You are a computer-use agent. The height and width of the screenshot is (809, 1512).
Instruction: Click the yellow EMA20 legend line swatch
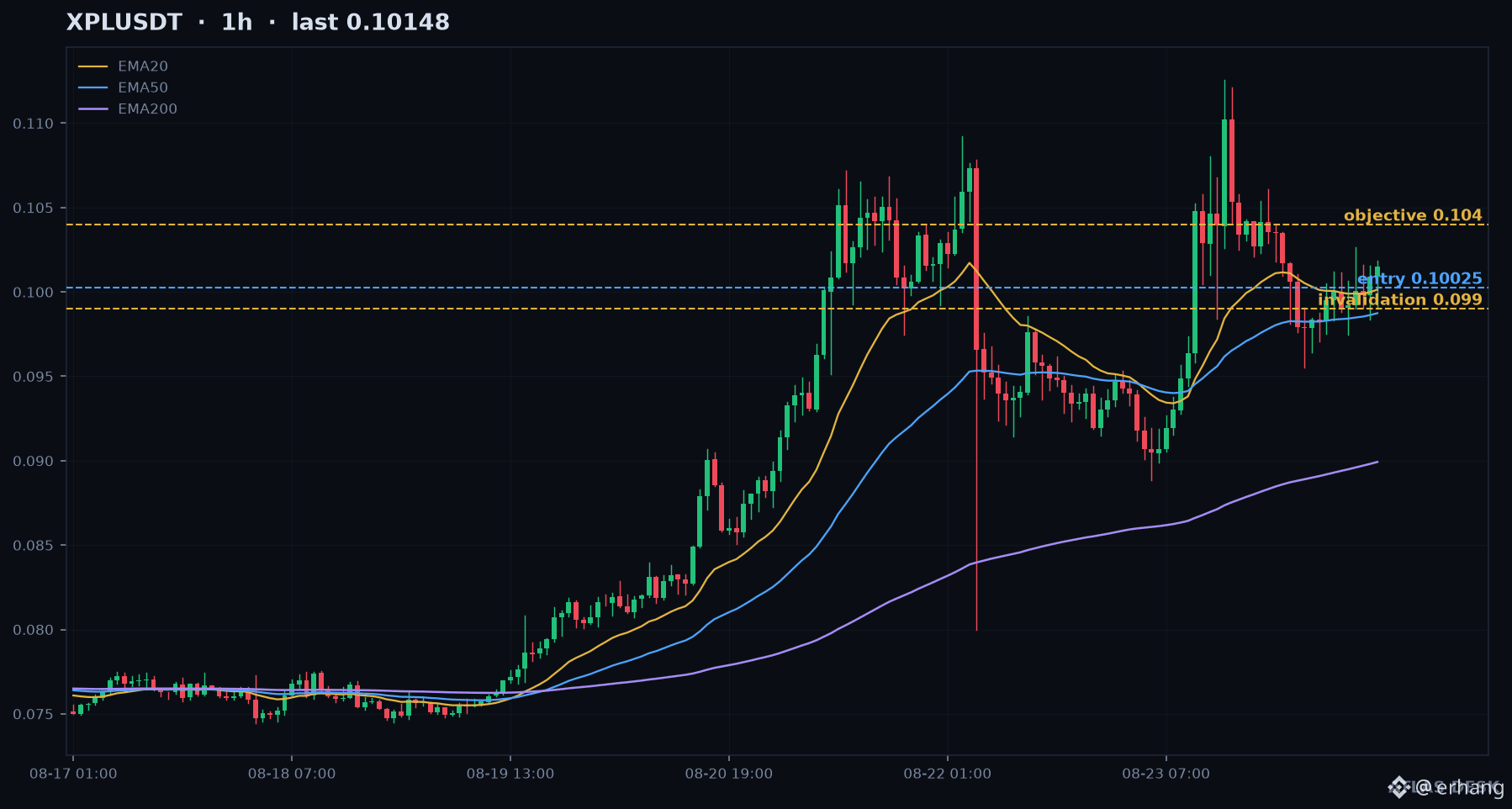pyautogui.click(x=93, y=66)
